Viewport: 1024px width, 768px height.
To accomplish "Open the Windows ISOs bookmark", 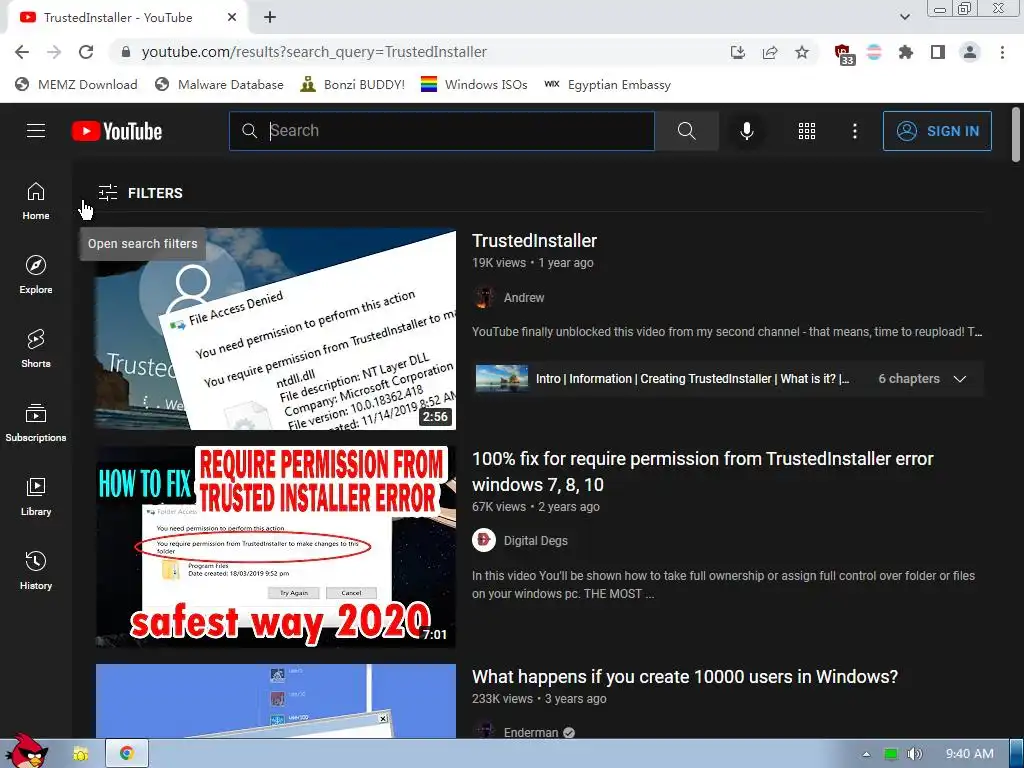I will pyautogui.click(x=474, y=85).
